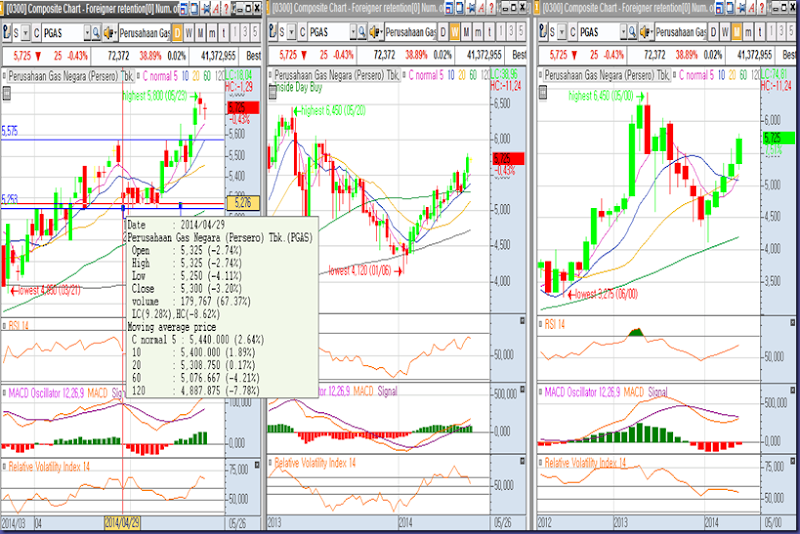Click the speaker alert icon in right window

point(645,33)
